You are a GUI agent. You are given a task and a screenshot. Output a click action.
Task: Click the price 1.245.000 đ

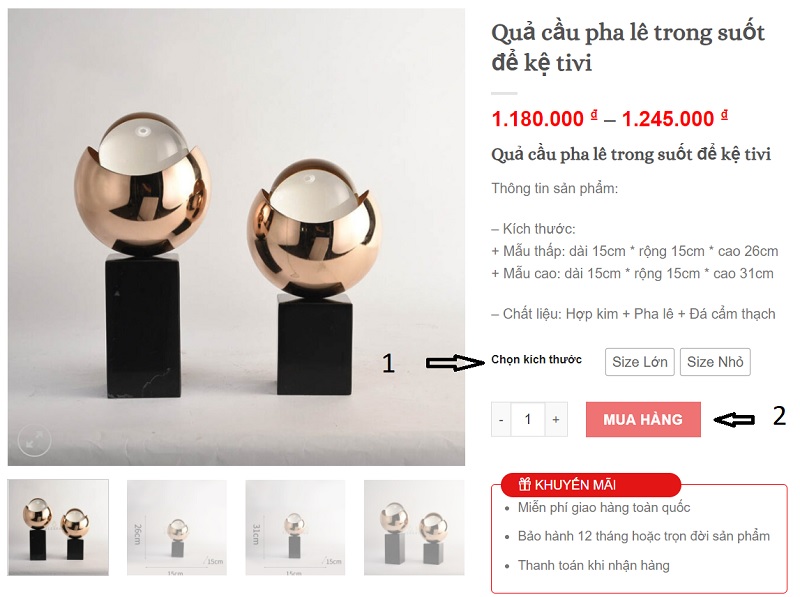pyautogui.click(x=674, y=119)
